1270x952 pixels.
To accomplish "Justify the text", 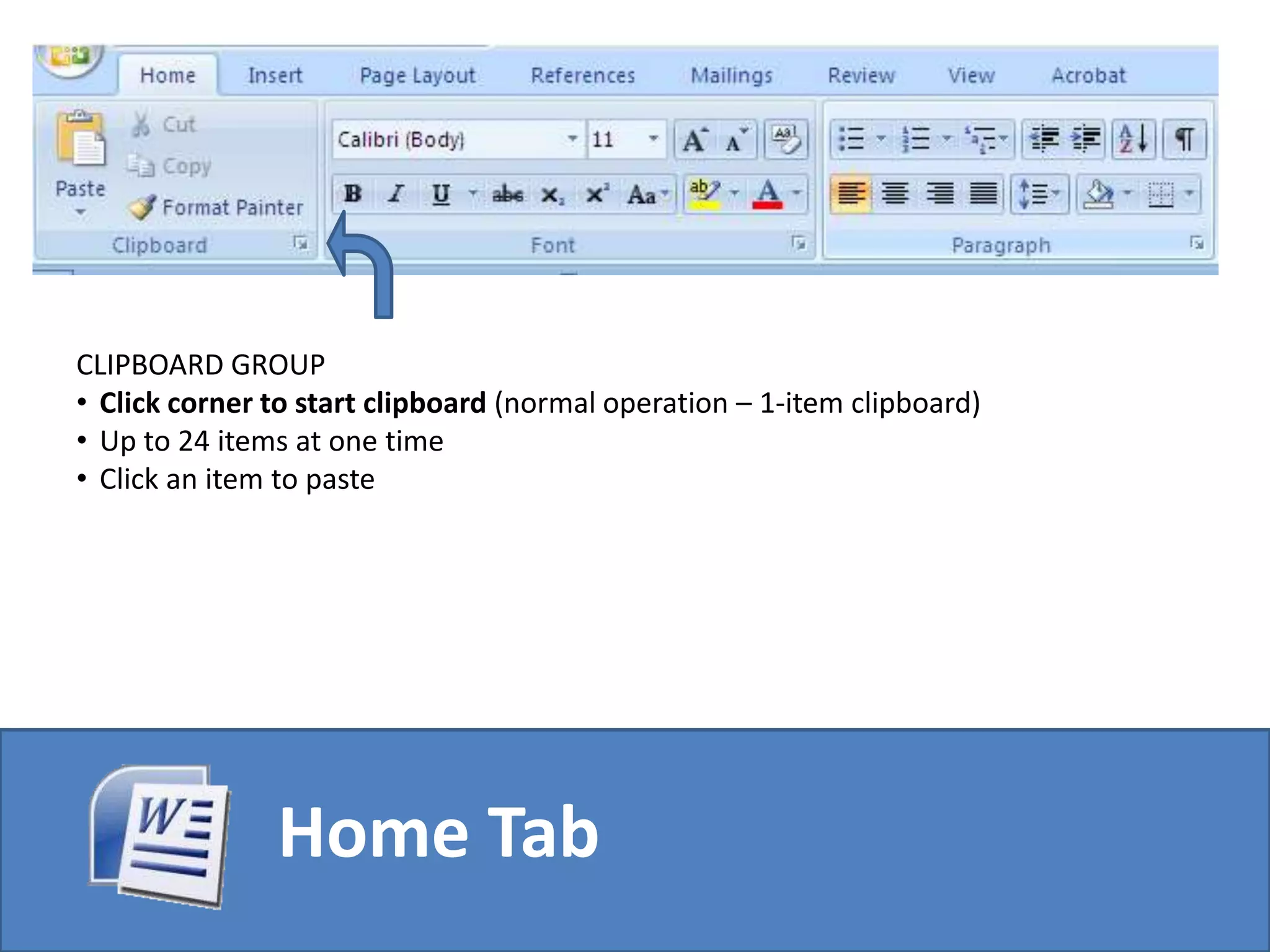I will pos(983,194).
